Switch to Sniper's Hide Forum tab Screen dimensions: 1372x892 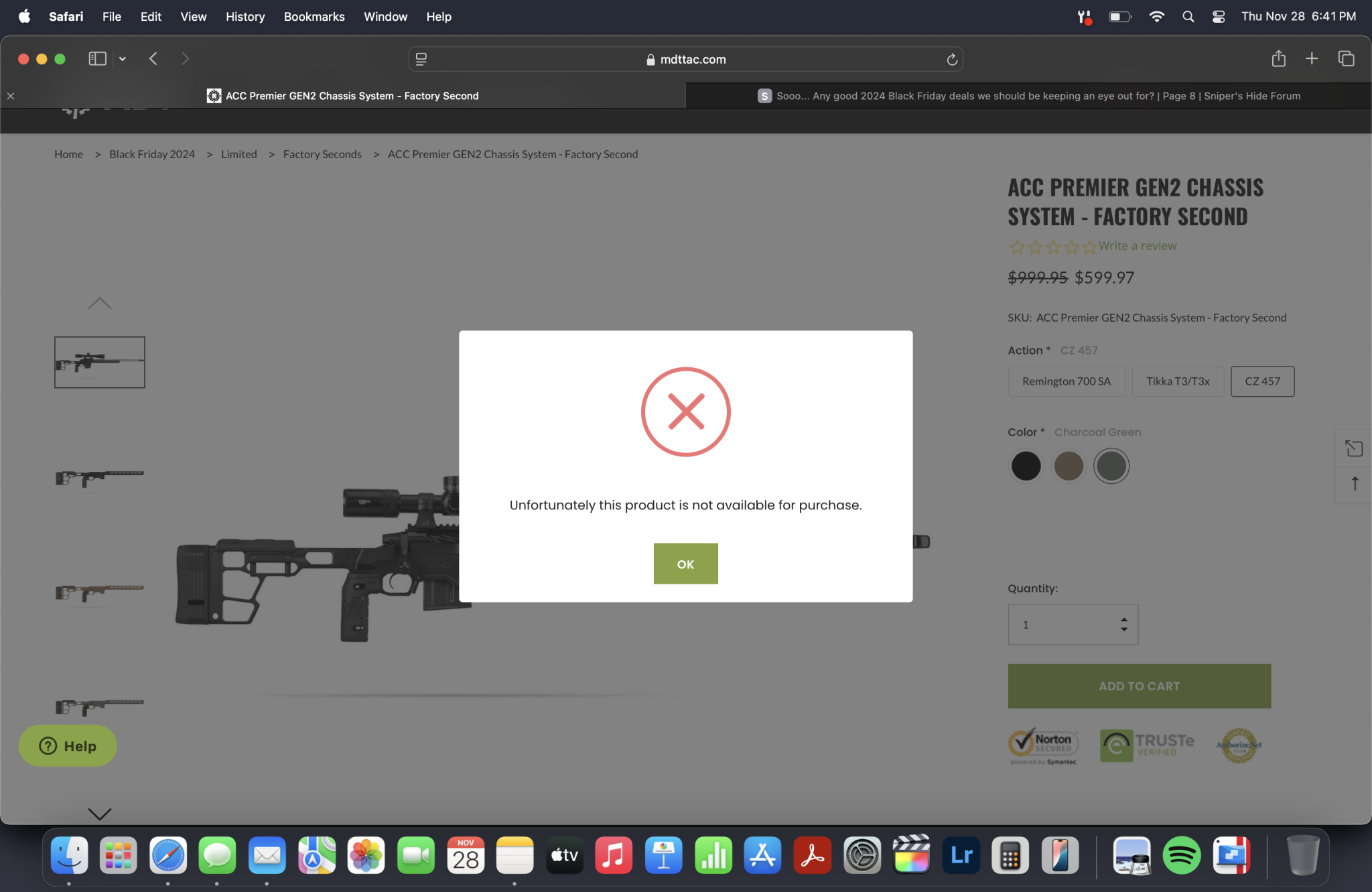(x=1029, y=96)
